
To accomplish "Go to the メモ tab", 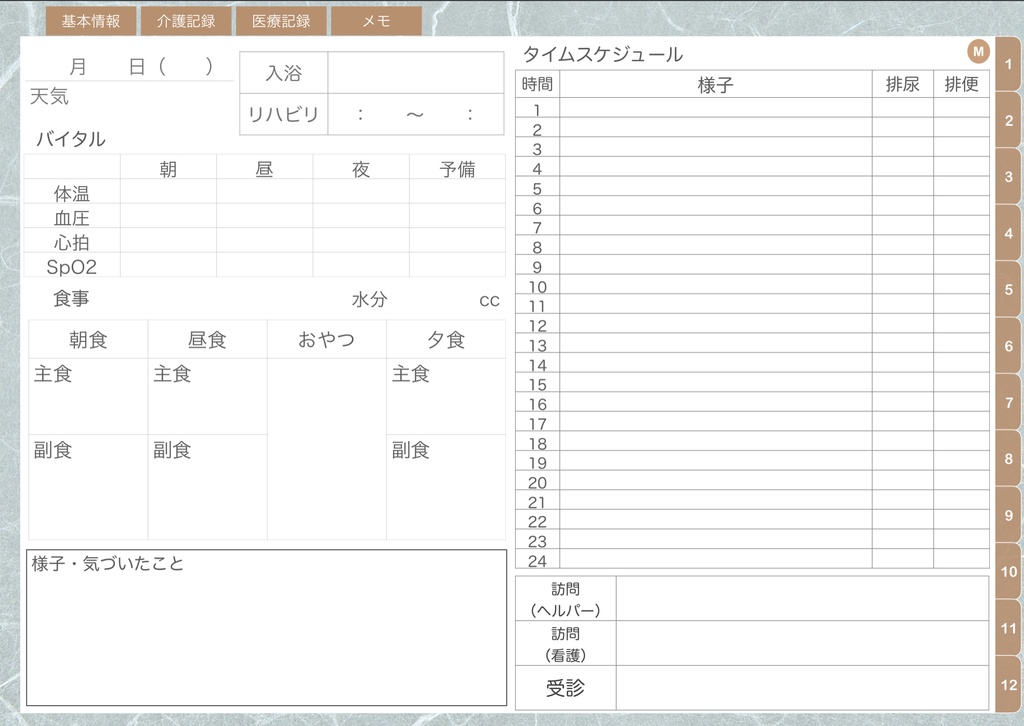I will pos(376,20).
